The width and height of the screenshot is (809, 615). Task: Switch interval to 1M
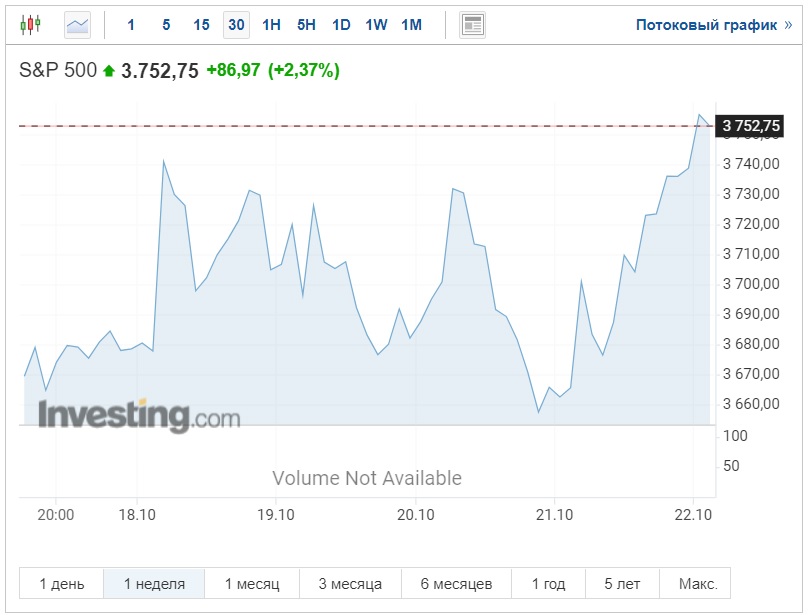(x=411, y=25)
